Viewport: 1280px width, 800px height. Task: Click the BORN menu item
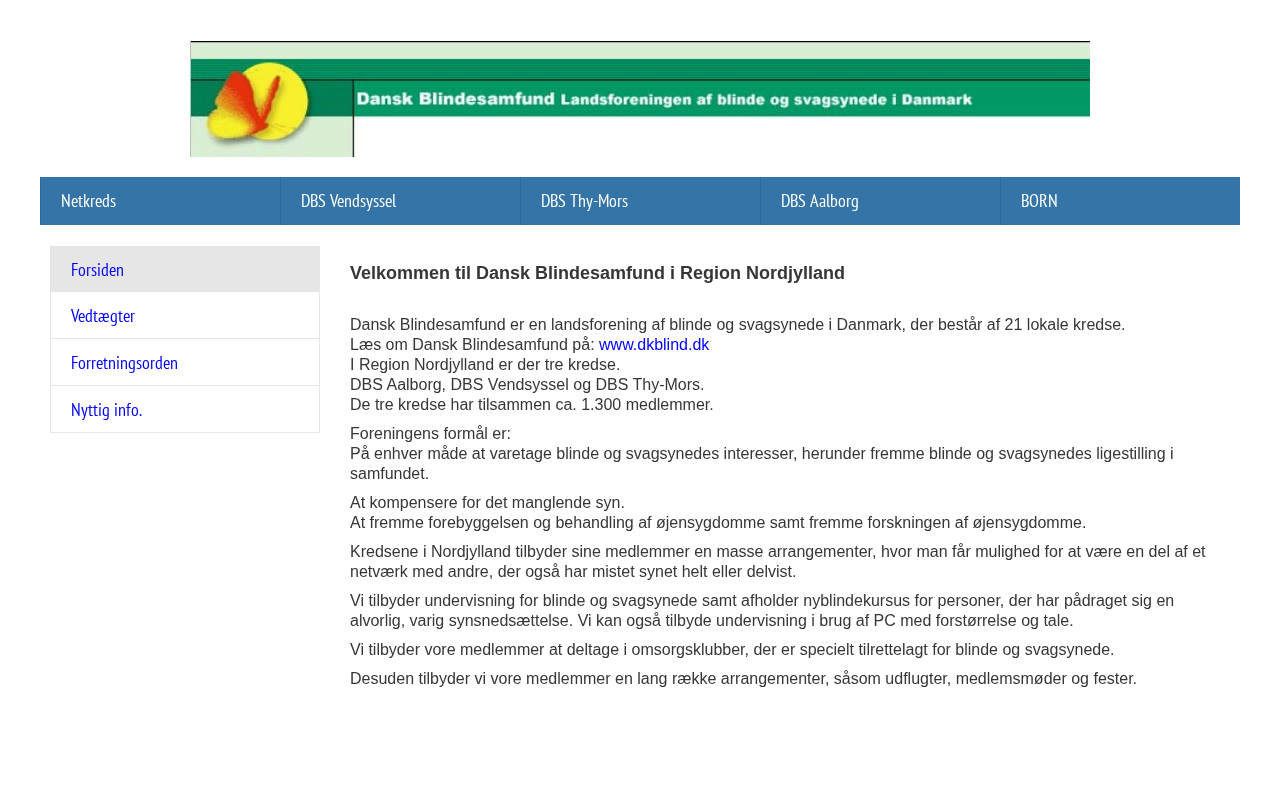(1120, 201)
